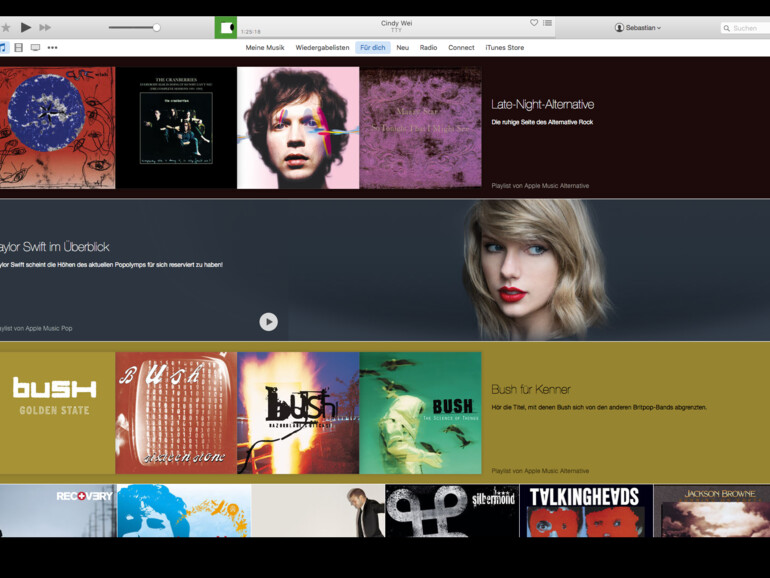Open Taylor Swift im Überblick title
770x578 pixels.
[55, 247]
